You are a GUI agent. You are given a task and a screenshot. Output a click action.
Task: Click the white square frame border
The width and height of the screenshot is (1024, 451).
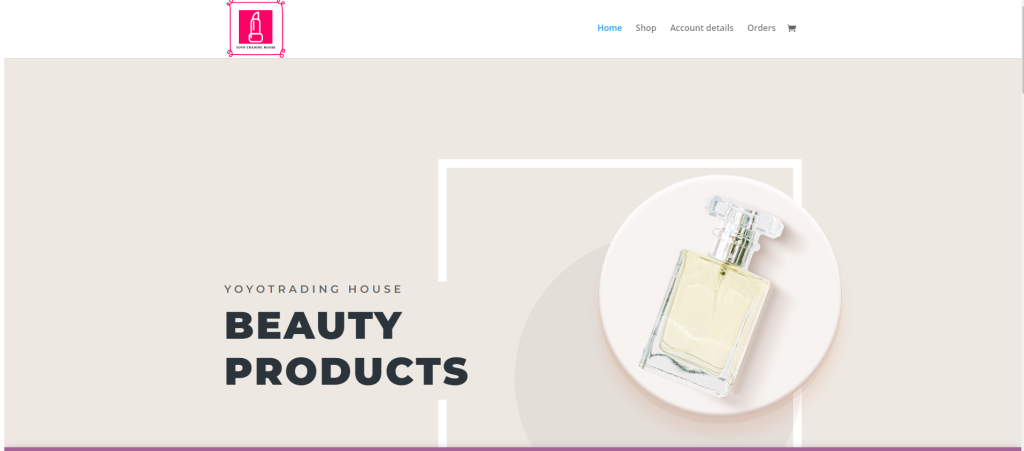pyautogui.click(x=620, y=163)
